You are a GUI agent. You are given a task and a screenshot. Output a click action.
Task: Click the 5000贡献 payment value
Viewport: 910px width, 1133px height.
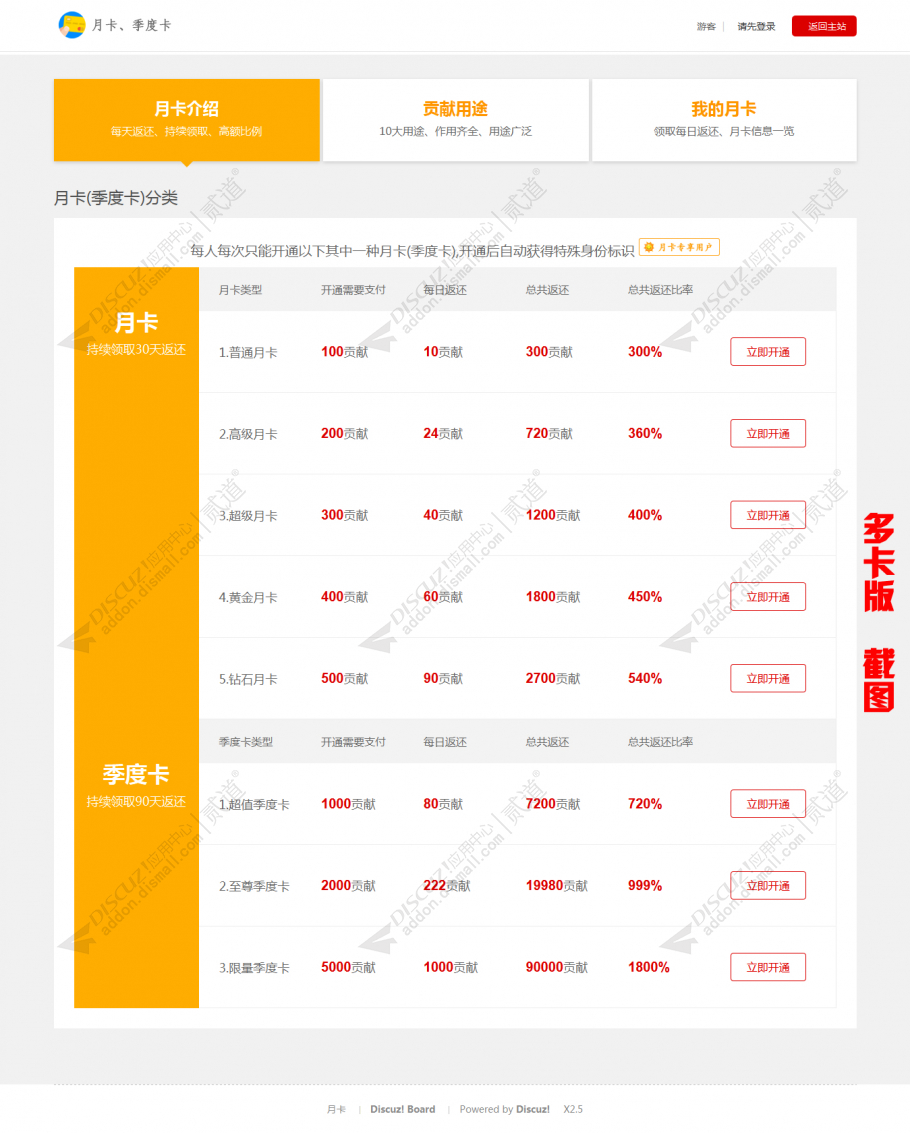coord(348,968)
